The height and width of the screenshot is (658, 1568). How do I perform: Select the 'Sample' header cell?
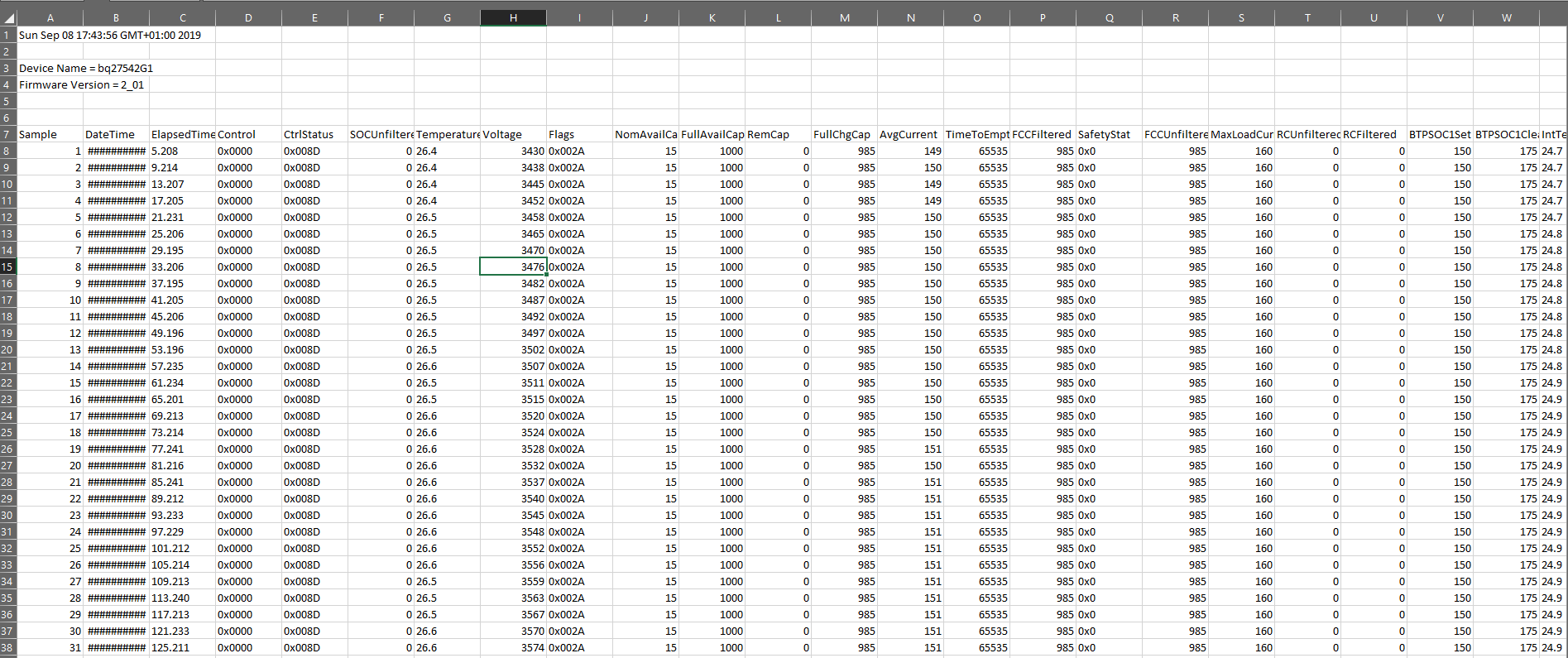pyautogui.click(x=50, y=134)
